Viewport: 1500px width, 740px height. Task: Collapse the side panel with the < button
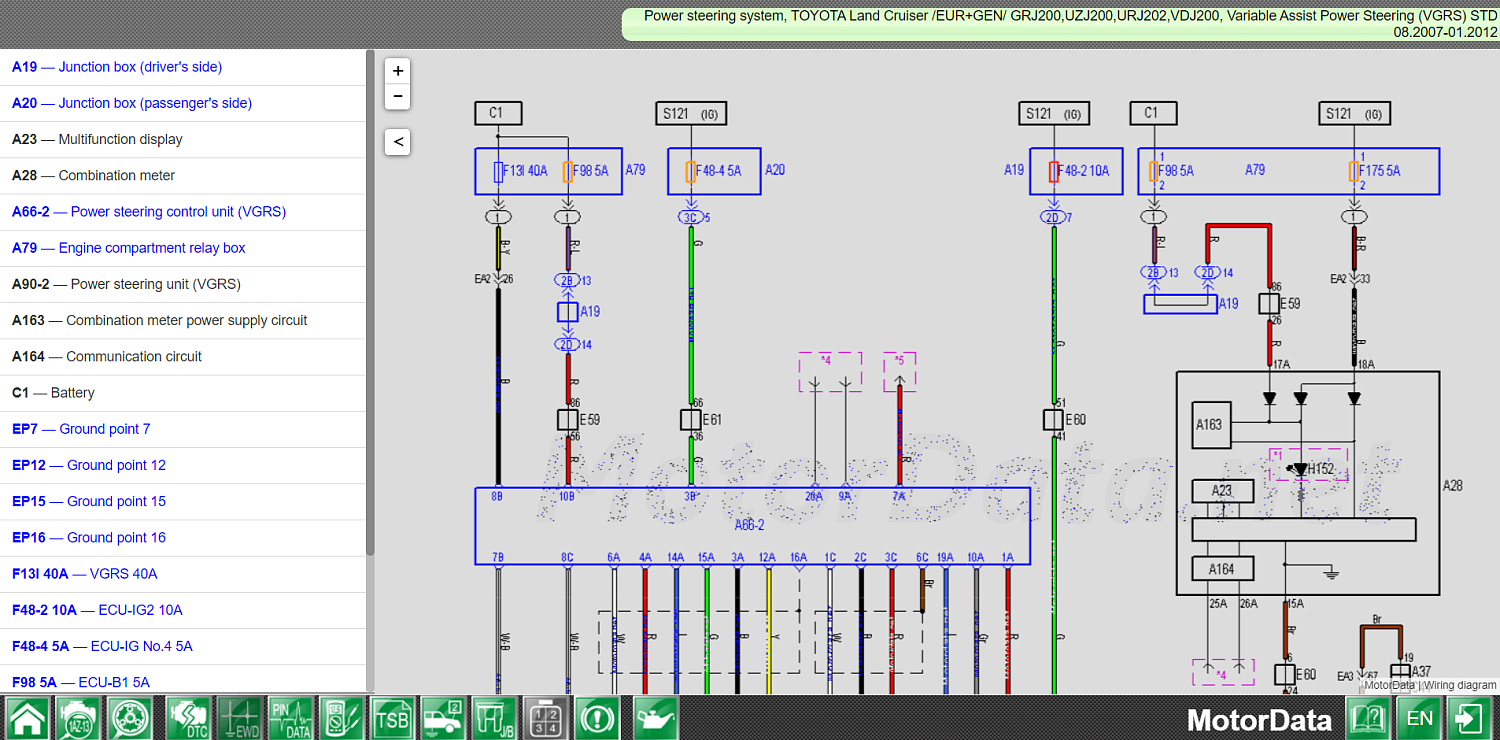(x=398, y=142)
